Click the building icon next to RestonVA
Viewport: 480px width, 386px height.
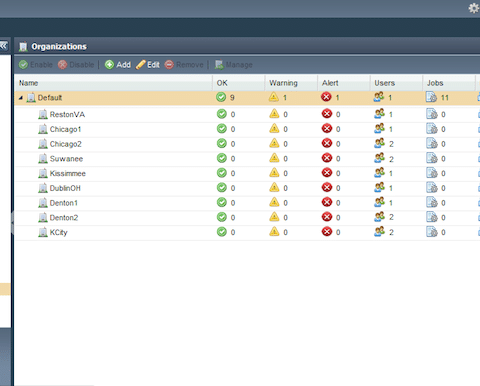click(43, 115)
